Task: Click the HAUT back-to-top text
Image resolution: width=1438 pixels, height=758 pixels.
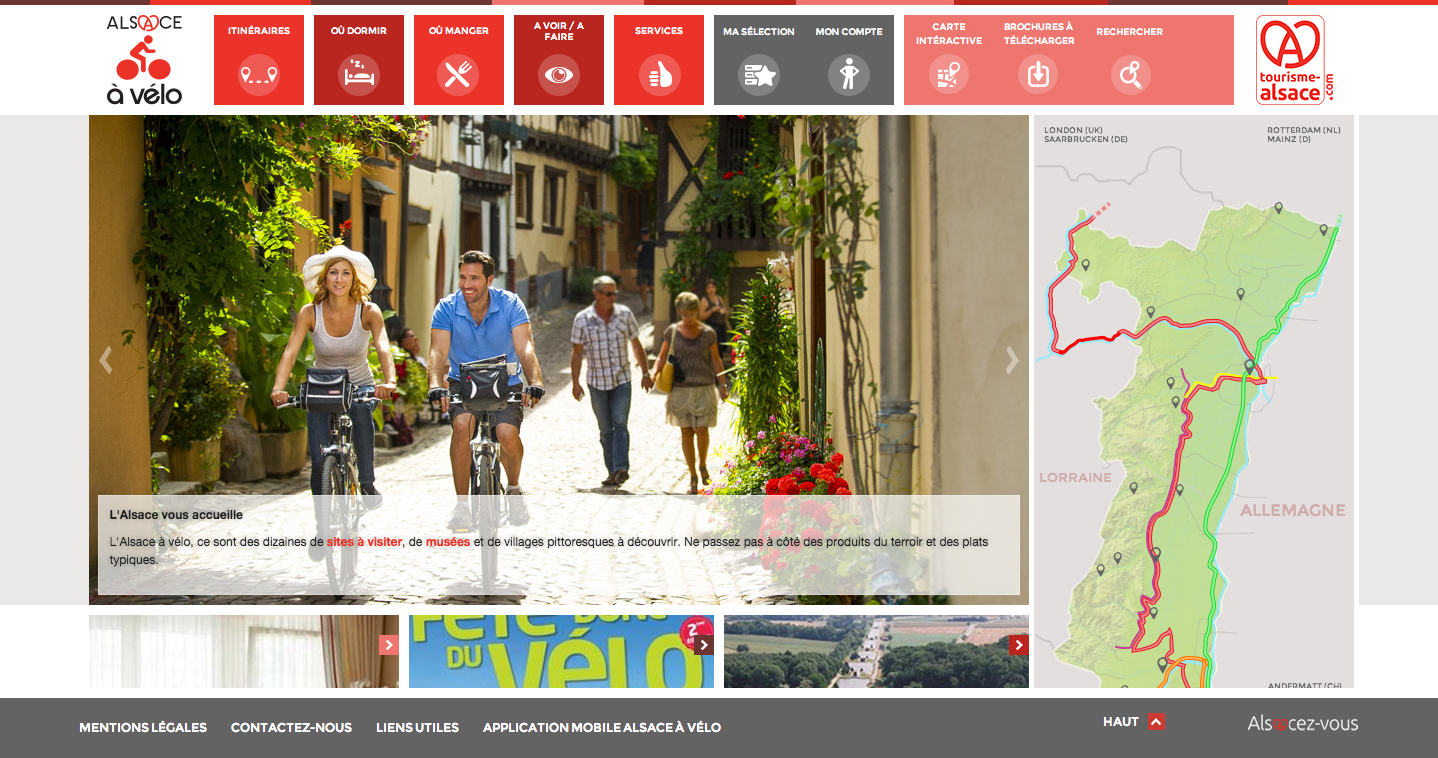Action: click(x=1121, y=722)
